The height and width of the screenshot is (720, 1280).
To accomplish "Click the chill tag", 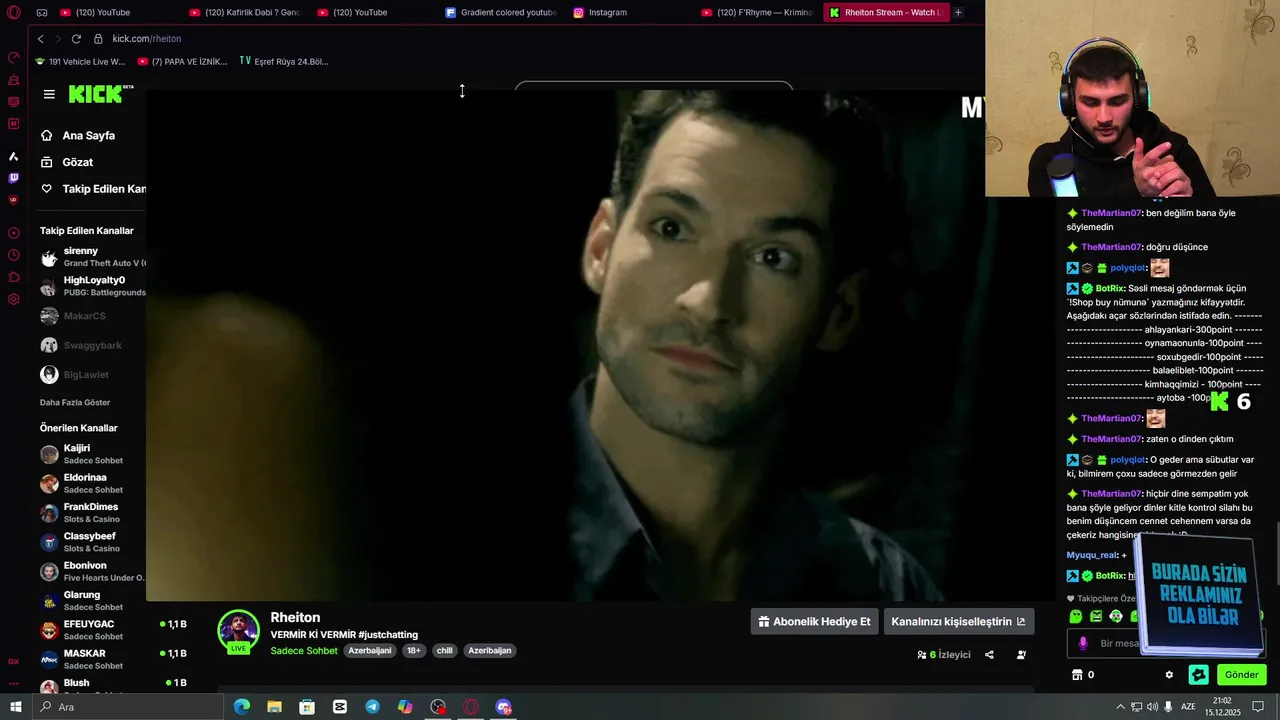I will (444, 651).
